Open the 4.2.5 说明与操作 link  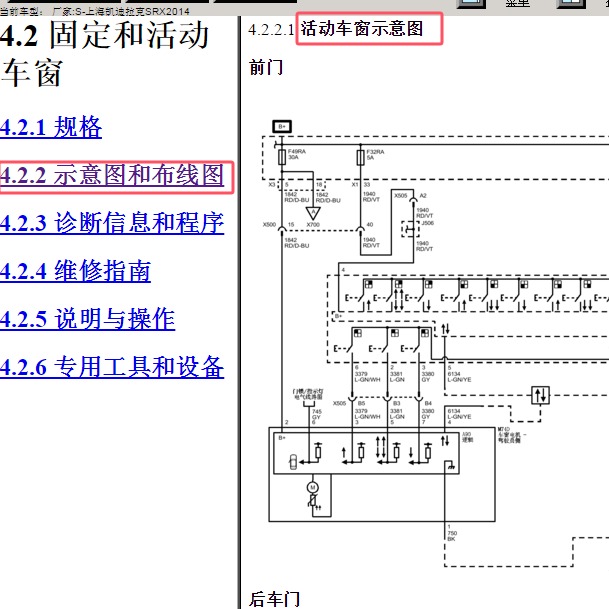point(87,319)
